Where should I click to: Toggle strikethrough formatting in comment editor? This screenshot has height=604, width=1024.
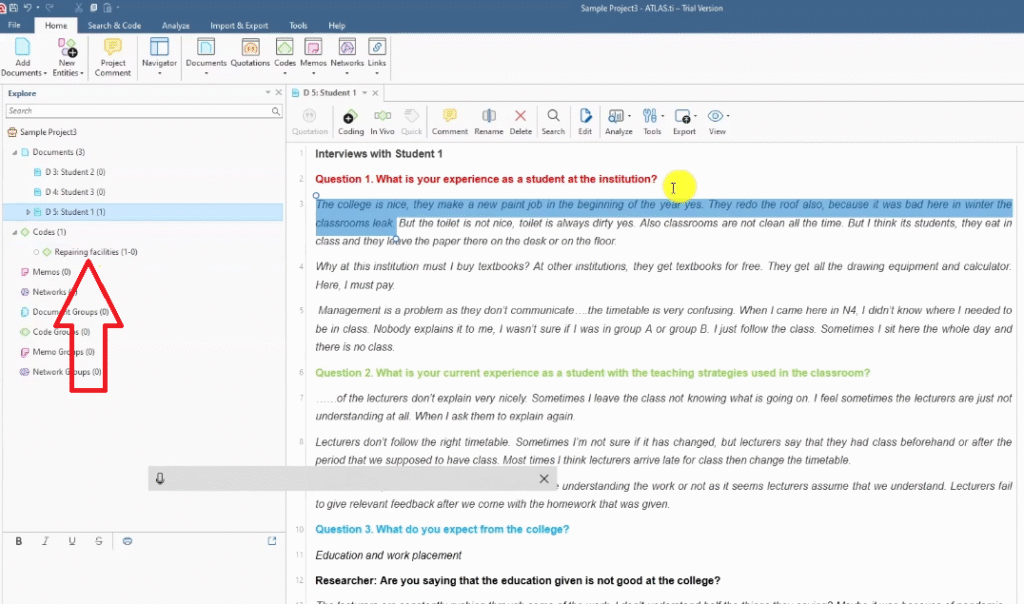[x=98, y=541]
